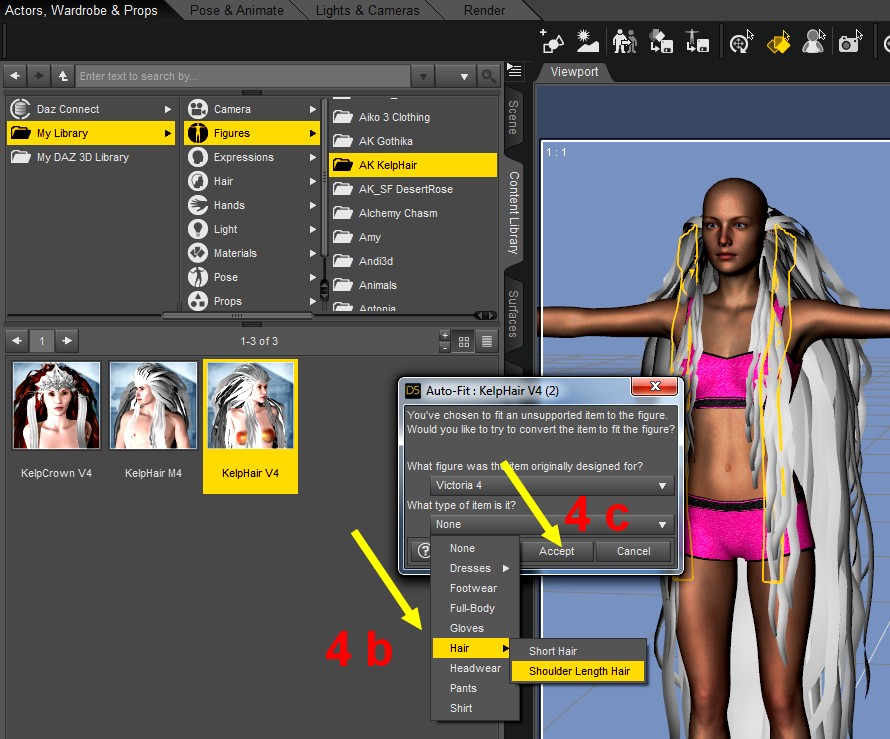Click the AK Gothika folder icon
This screenshot has height=739, width=890.
click(343, 140)
